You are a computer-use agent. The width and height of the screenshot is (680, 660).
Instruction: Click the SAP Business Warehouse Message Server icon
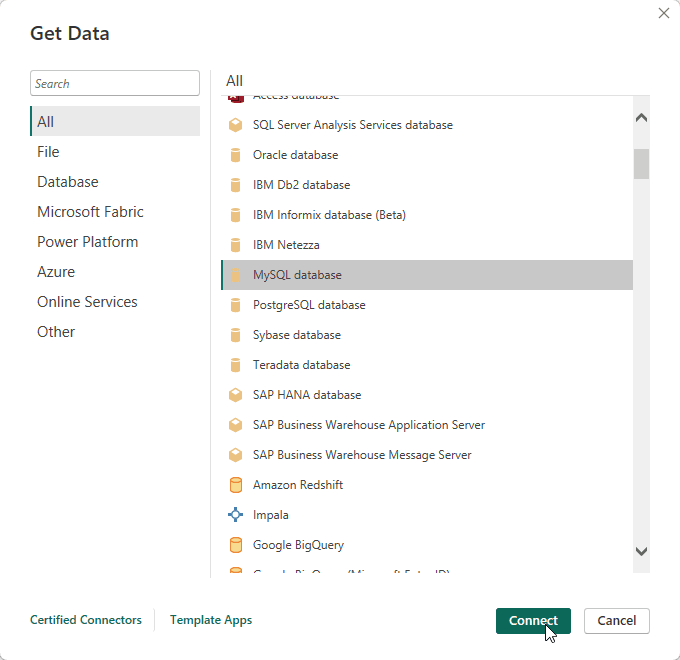point(235,454)
